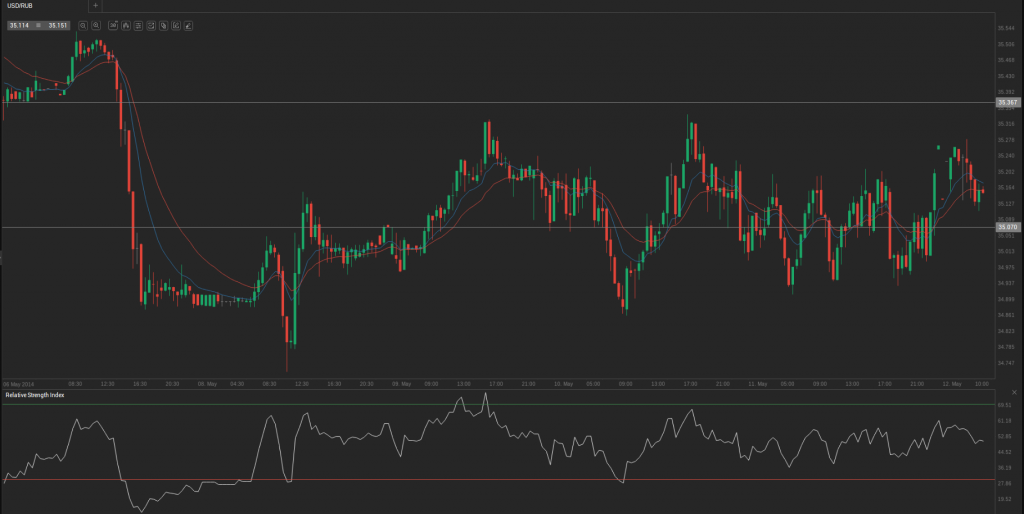Click the upper horizontal line at 35.367
The width and height of the screenshot is (1024, 514).
(x=500, y=102)
